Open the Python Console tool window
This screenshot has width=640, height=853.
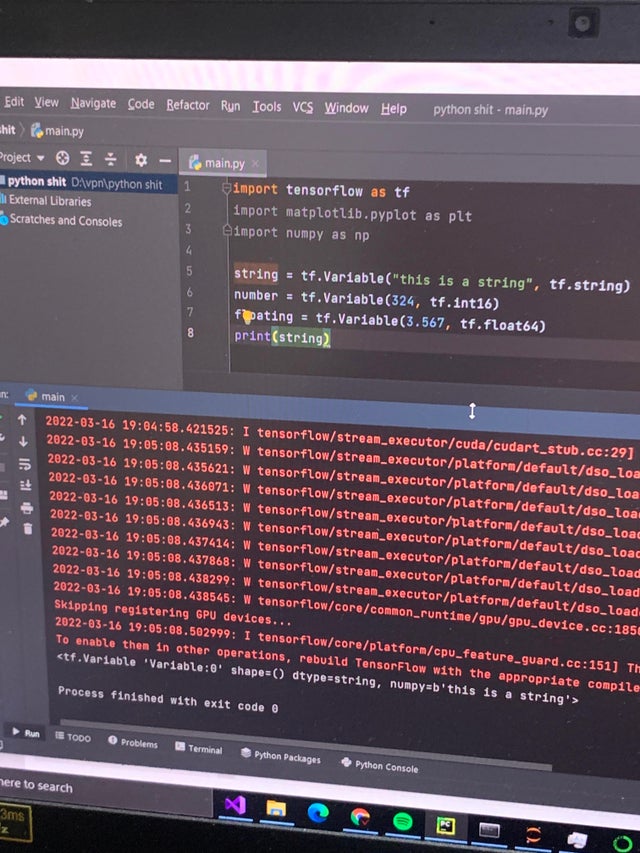[x=379, y=765]
